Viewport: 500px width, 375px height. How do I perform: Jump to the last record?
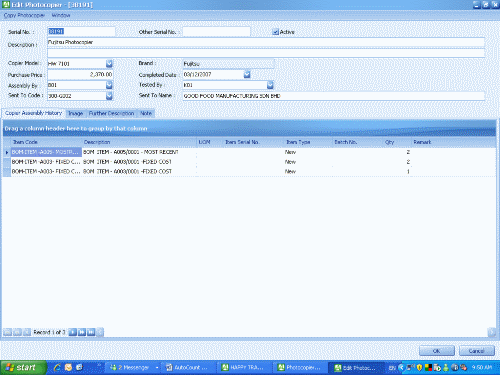[91, 332]
